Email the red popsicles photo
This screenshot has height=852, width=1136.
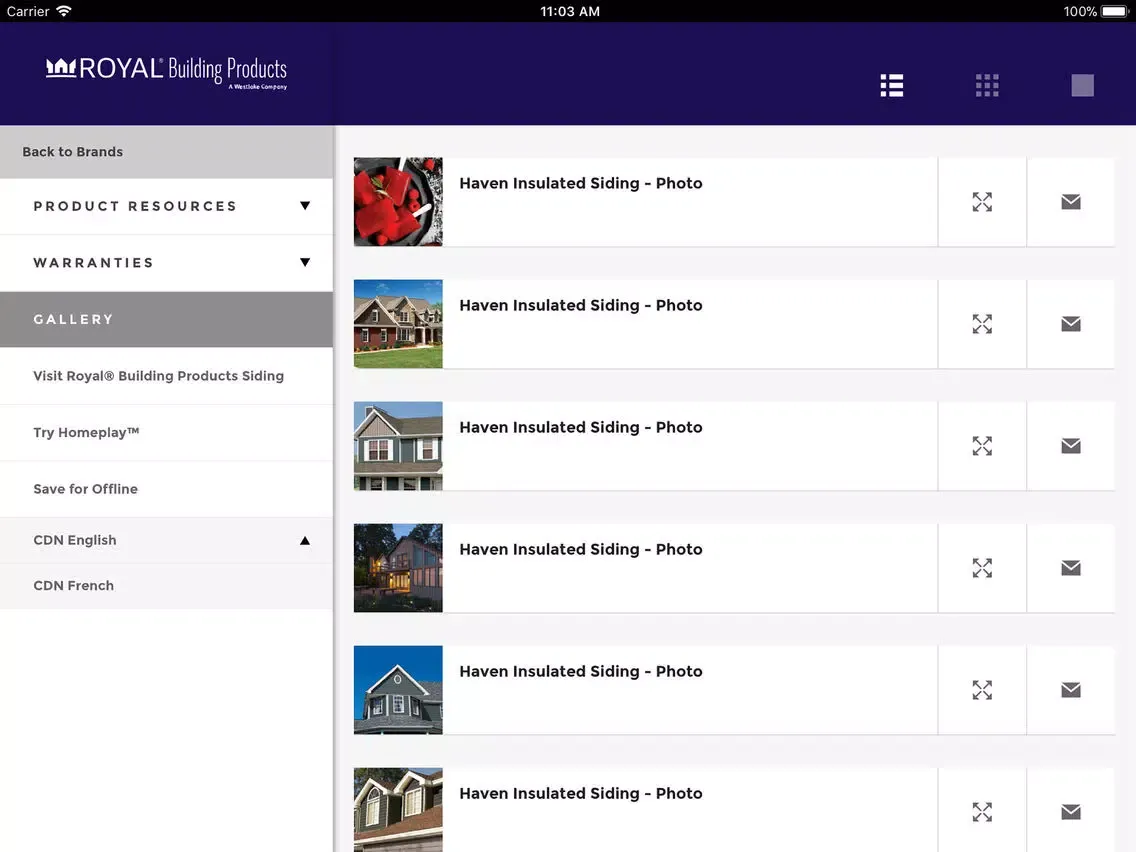click(x=1071, y=202)
